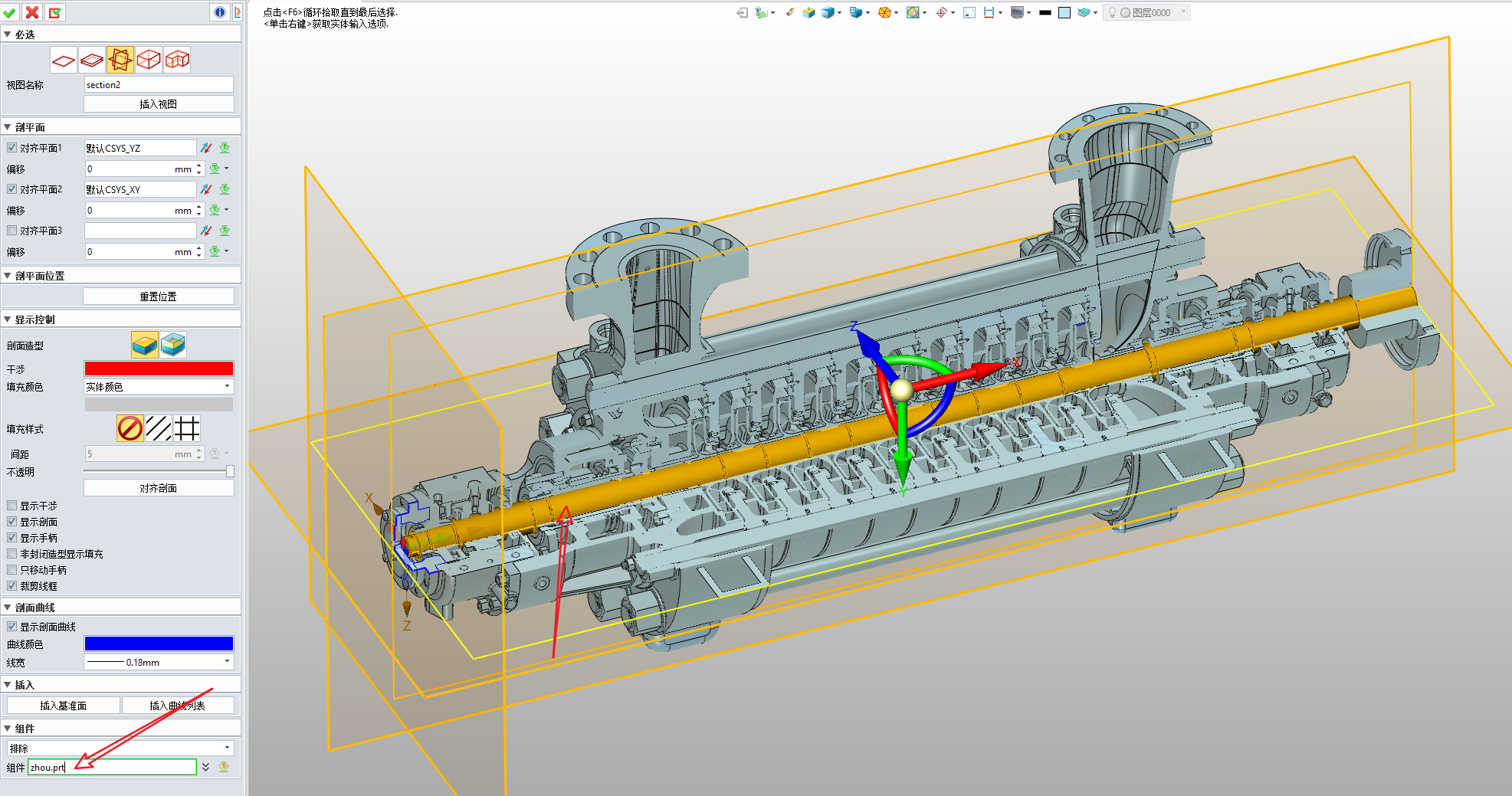Screen dimensions: 1512x796
Task: Open the info help icon in the panel header
Action: [x=220, y=12]
